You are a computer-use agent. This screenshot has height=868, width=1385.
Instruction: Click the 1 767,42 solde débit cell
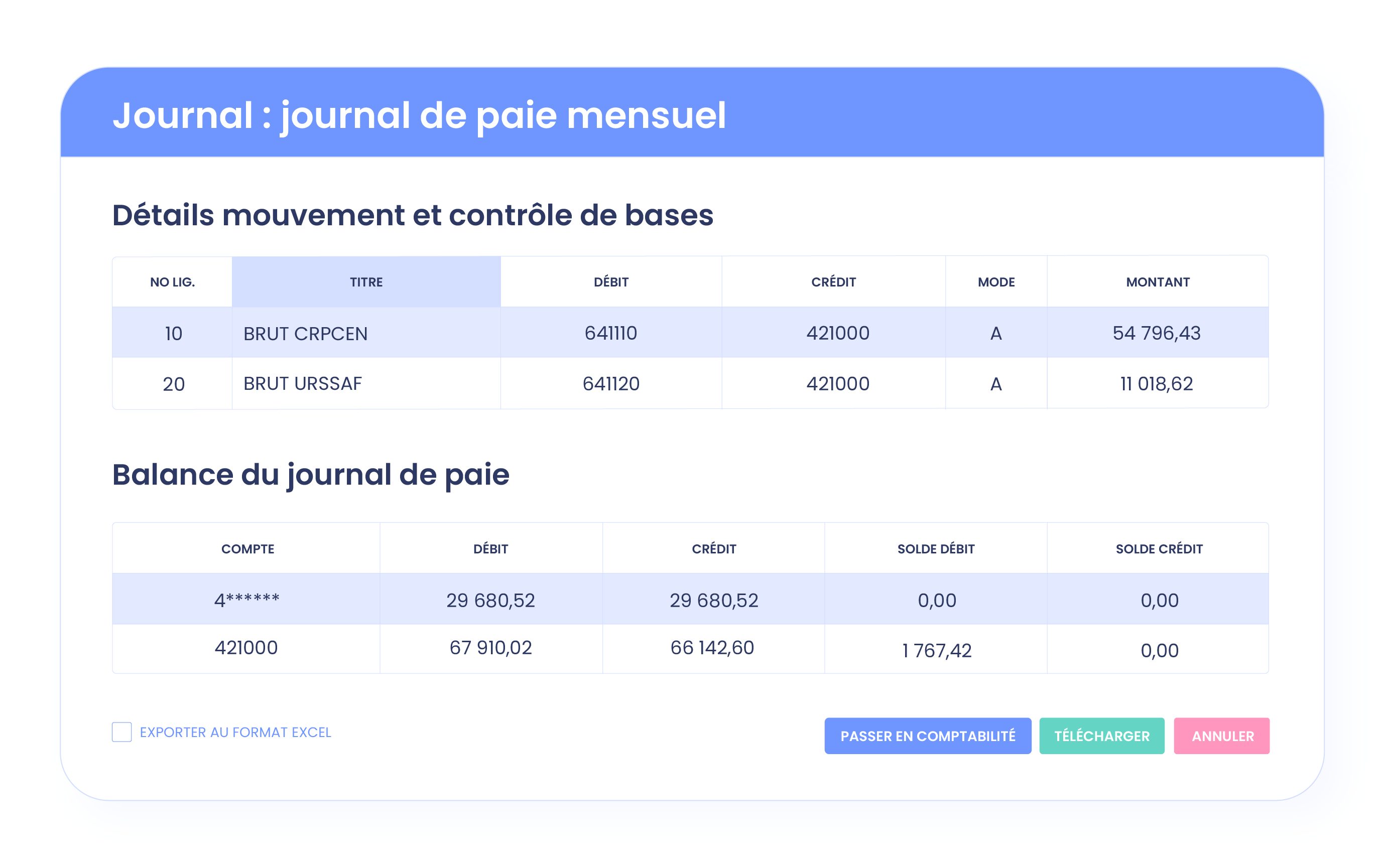pyautogui.click(x=936, y=650)
